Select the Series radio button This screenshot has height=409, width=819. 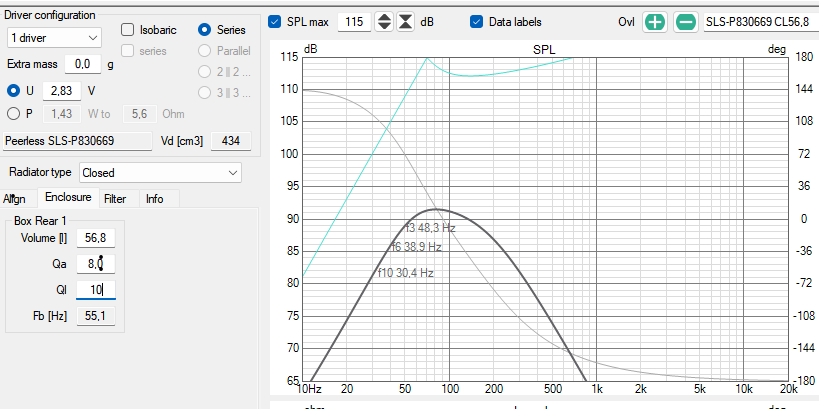tap(205, 30)
